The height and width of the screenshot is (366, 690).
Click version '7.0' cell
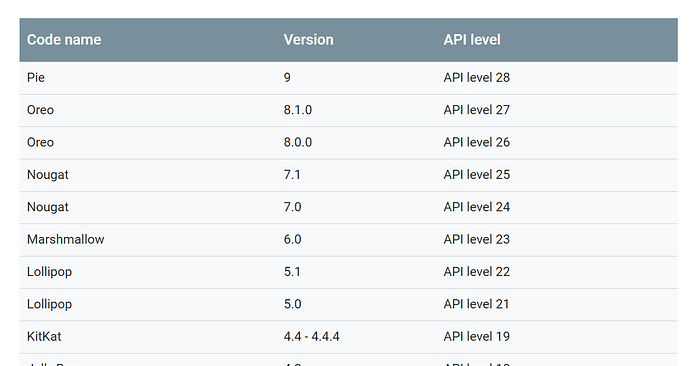(x=292, y=207)
